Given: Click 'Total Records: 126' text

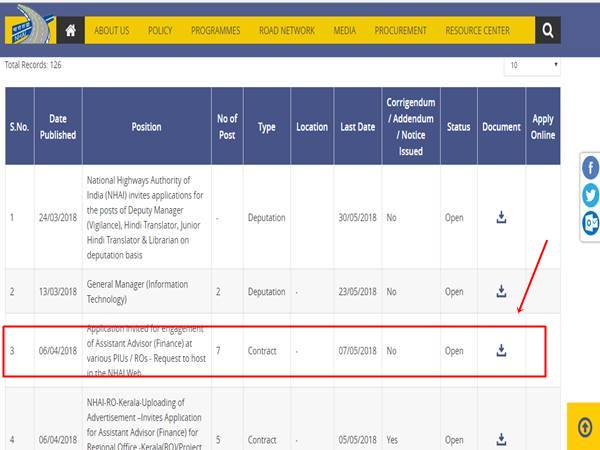Looking at the screenshot, I should tap(33, 65).
